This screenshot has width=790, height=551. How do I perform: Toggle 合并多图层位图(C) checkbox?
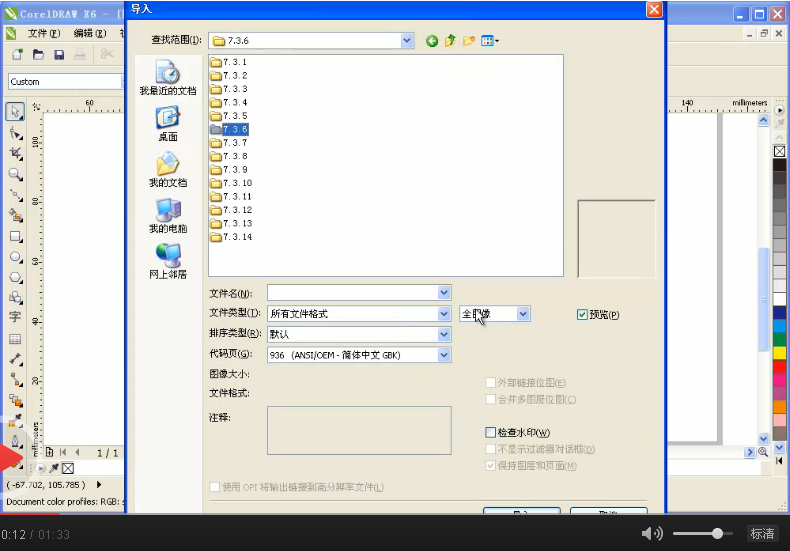pyautogui.click(x=490, y=399)
